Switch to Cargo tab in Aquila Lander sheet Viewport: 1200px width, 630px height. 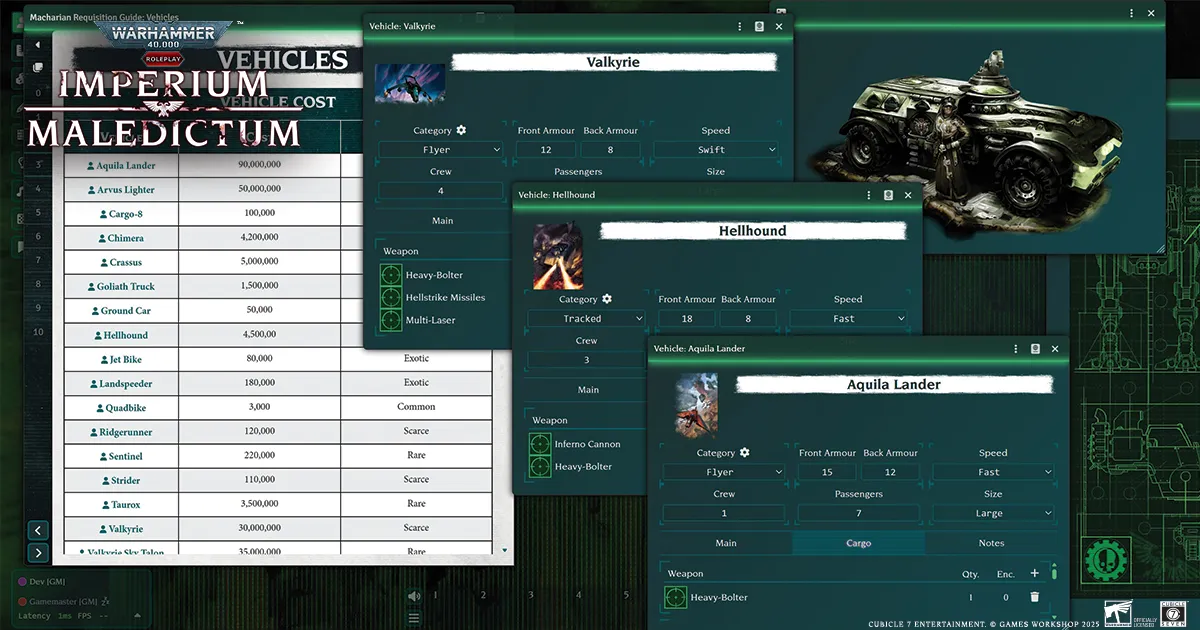tap(858, 543)
